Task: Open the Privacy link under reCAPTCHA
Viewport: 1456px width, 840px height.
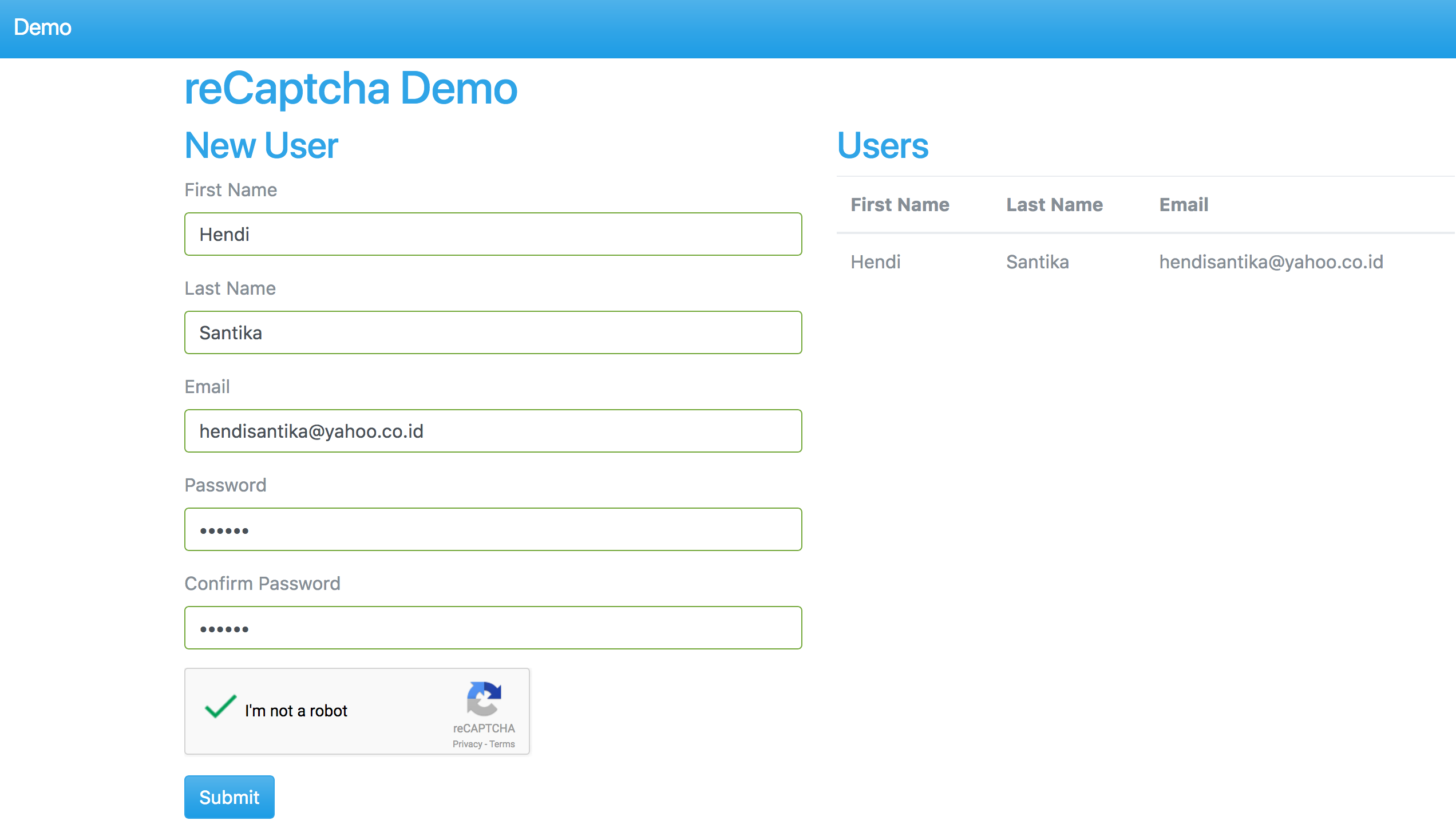Action: coord(466,744)
